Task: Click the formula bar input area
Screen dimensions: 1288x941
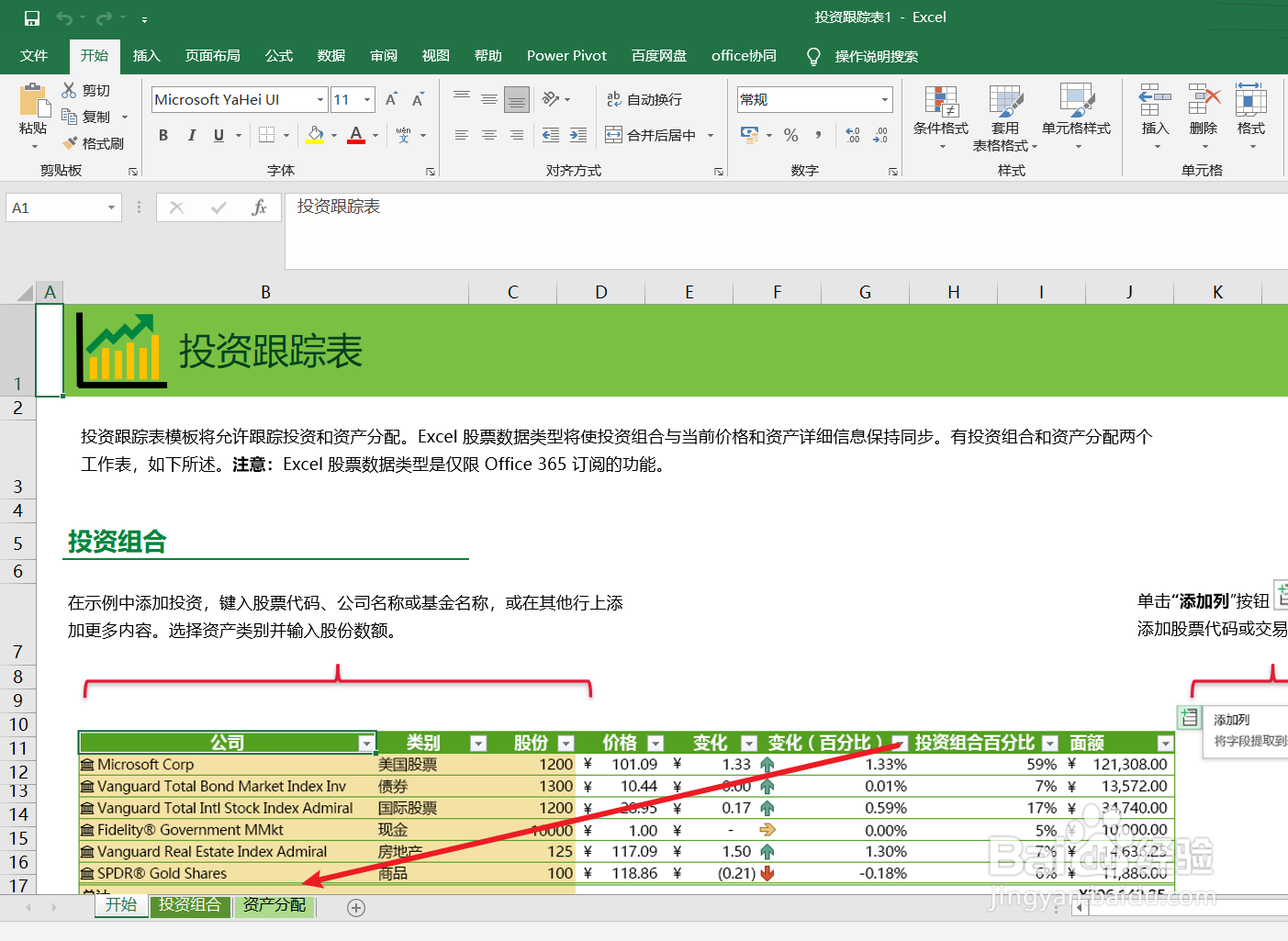Action: 786,230
